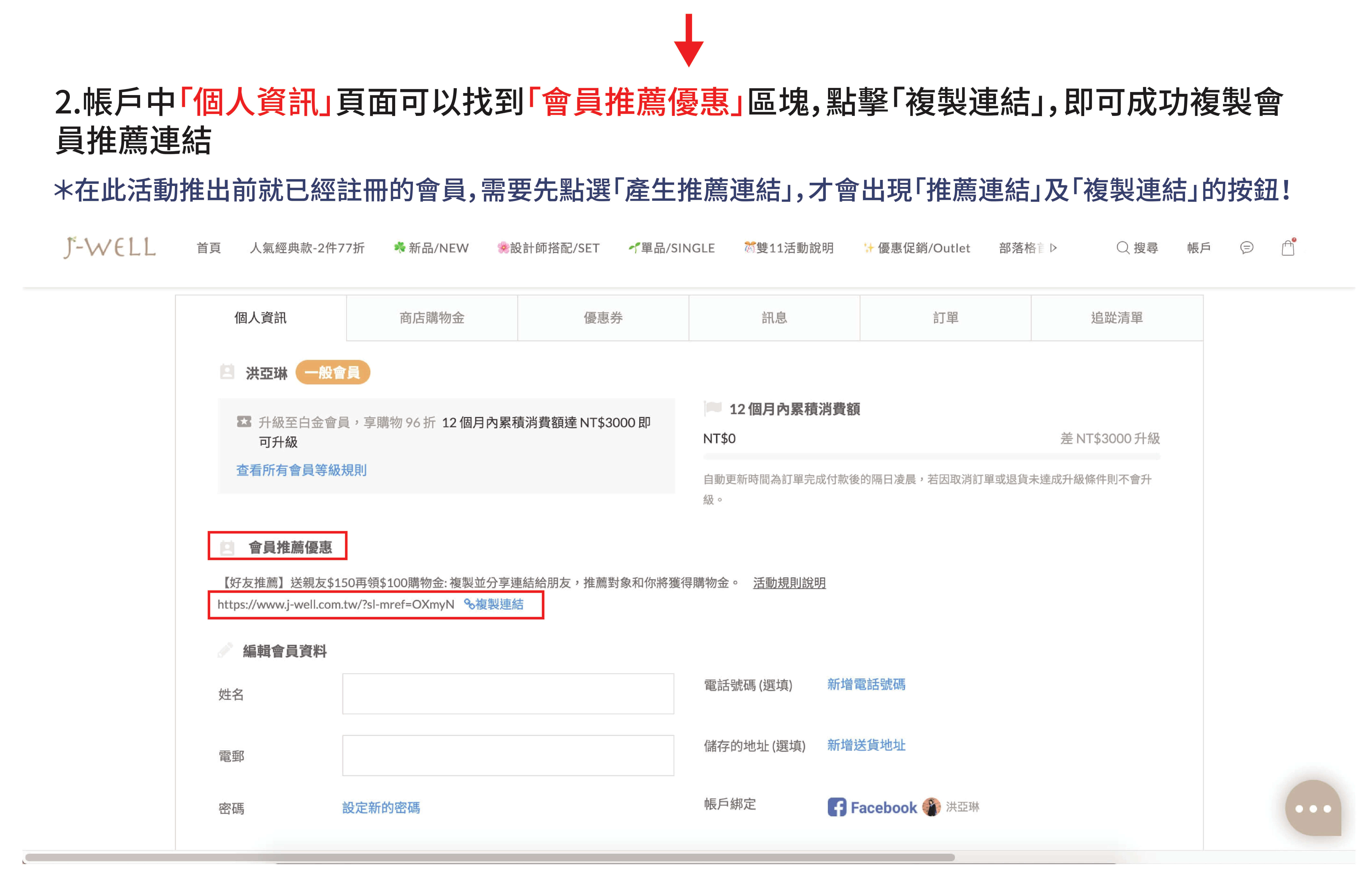Screen dimensions: 1372x880
Task: Click the Facebook account binding icon
Action: click(837, 807)
